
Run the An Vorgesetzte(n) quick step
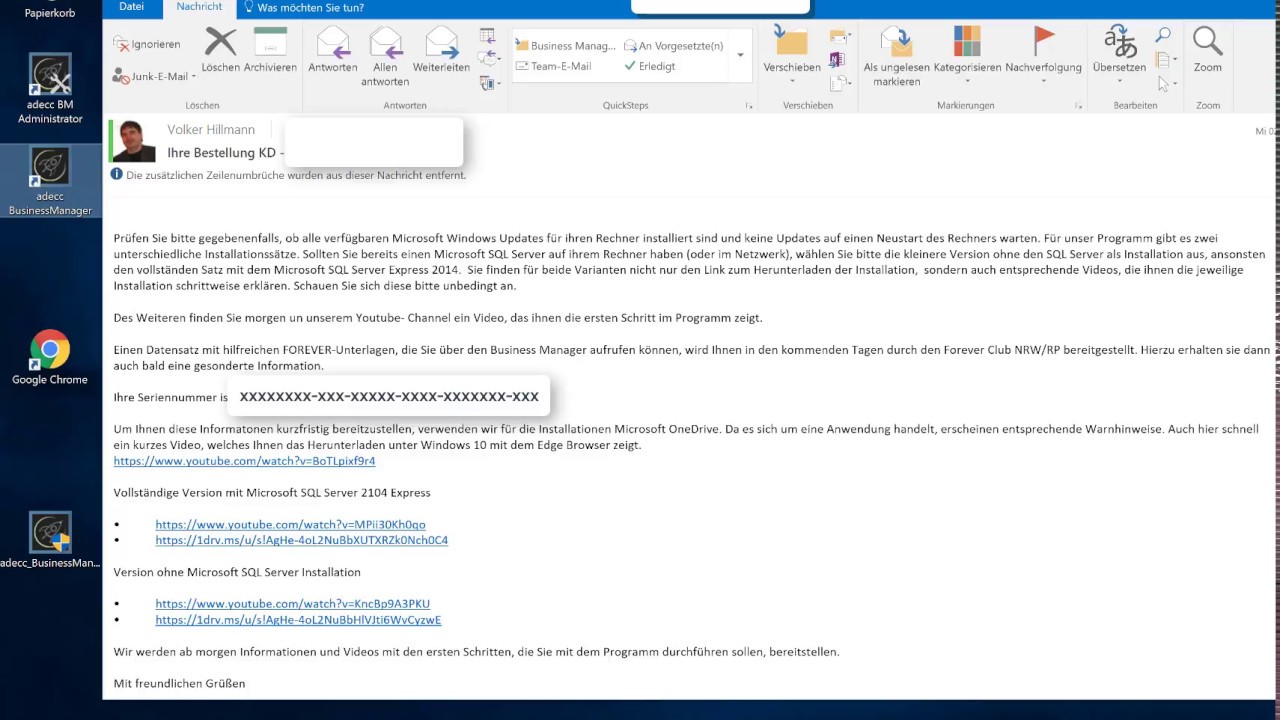674,46
